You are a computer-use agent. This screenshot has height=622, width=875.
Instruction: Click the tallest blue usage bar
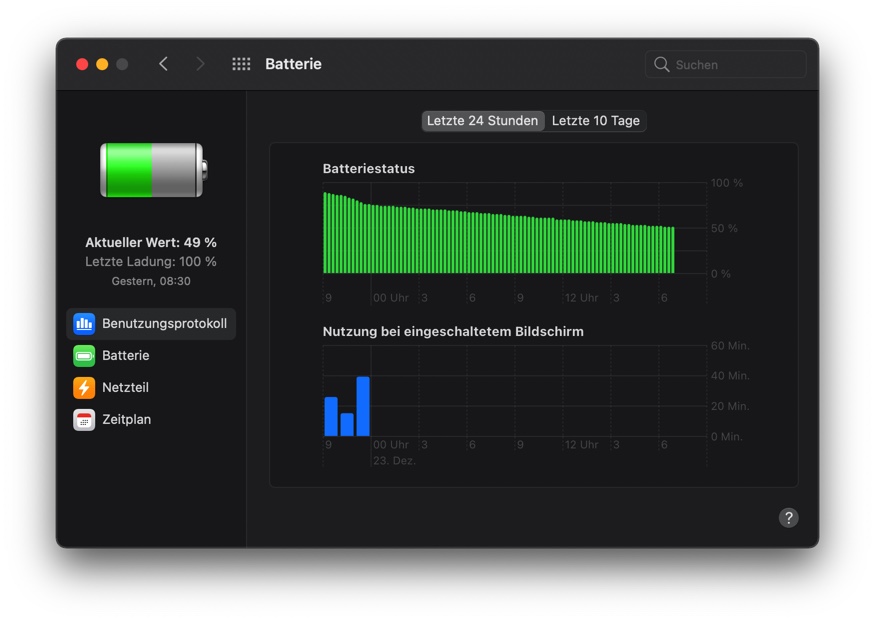click(x=363, y=406)
